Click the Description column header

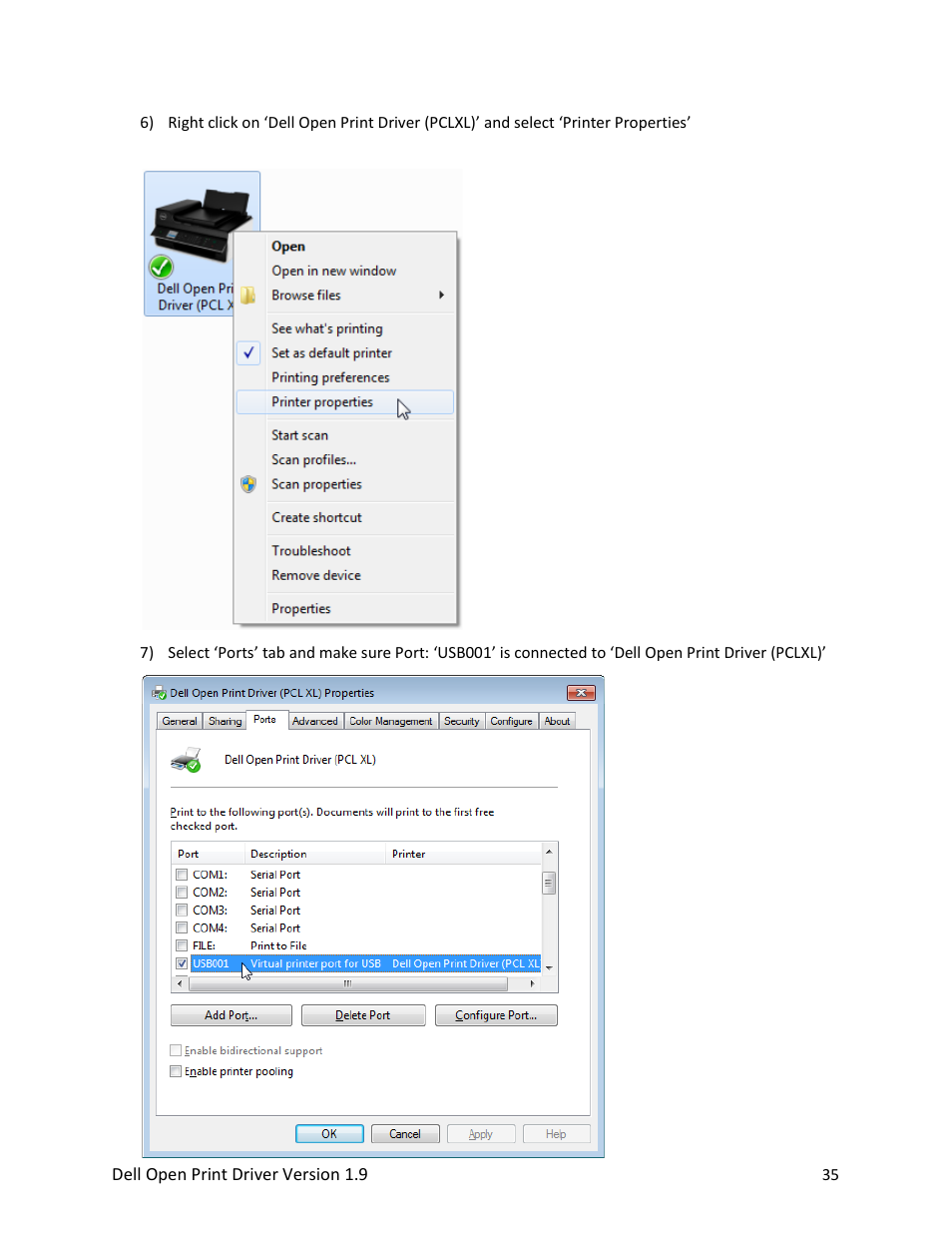point(315,854)
